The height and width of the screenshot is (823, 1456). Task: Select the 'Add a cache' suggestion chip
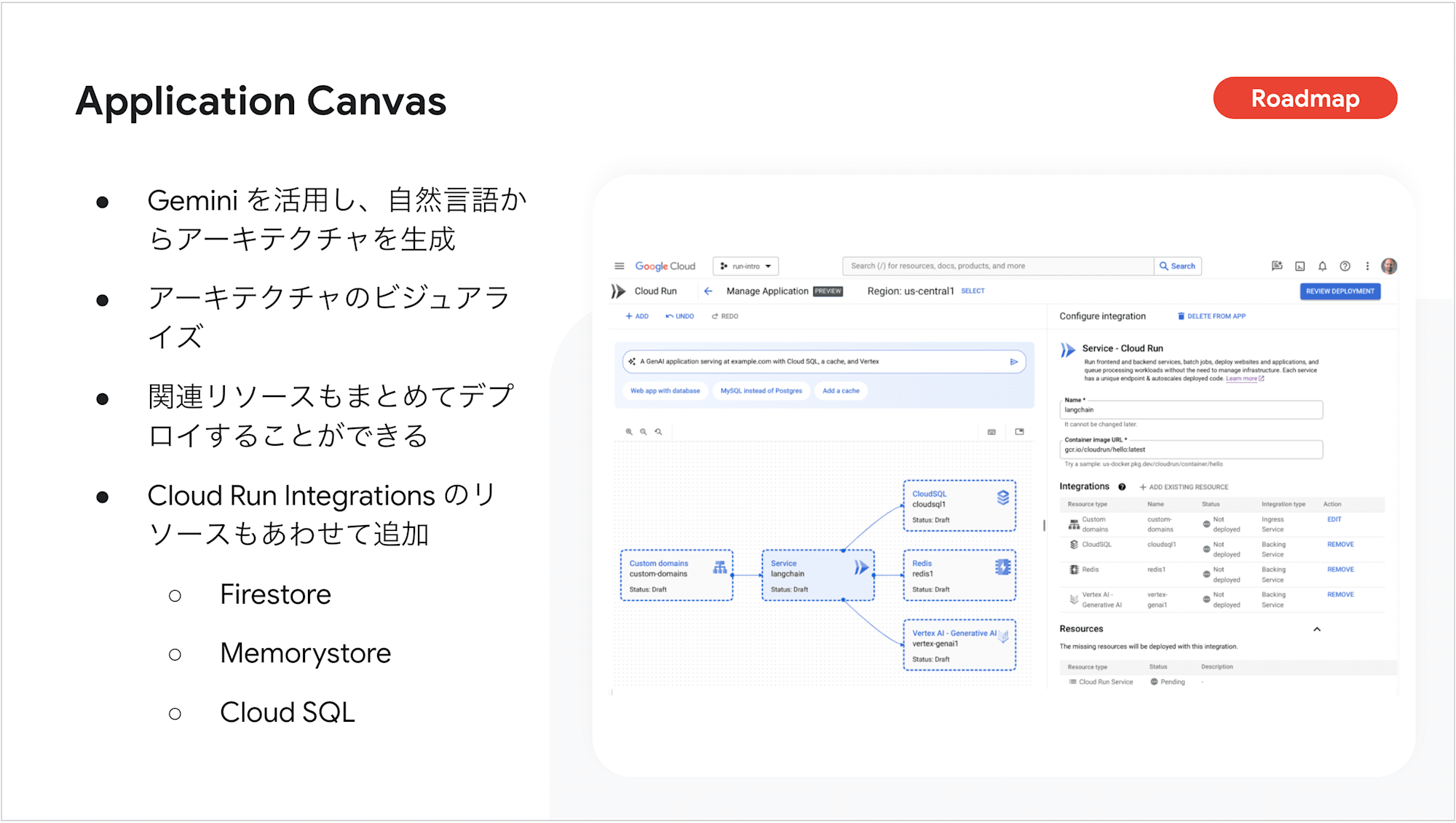(x=841, y=391)
